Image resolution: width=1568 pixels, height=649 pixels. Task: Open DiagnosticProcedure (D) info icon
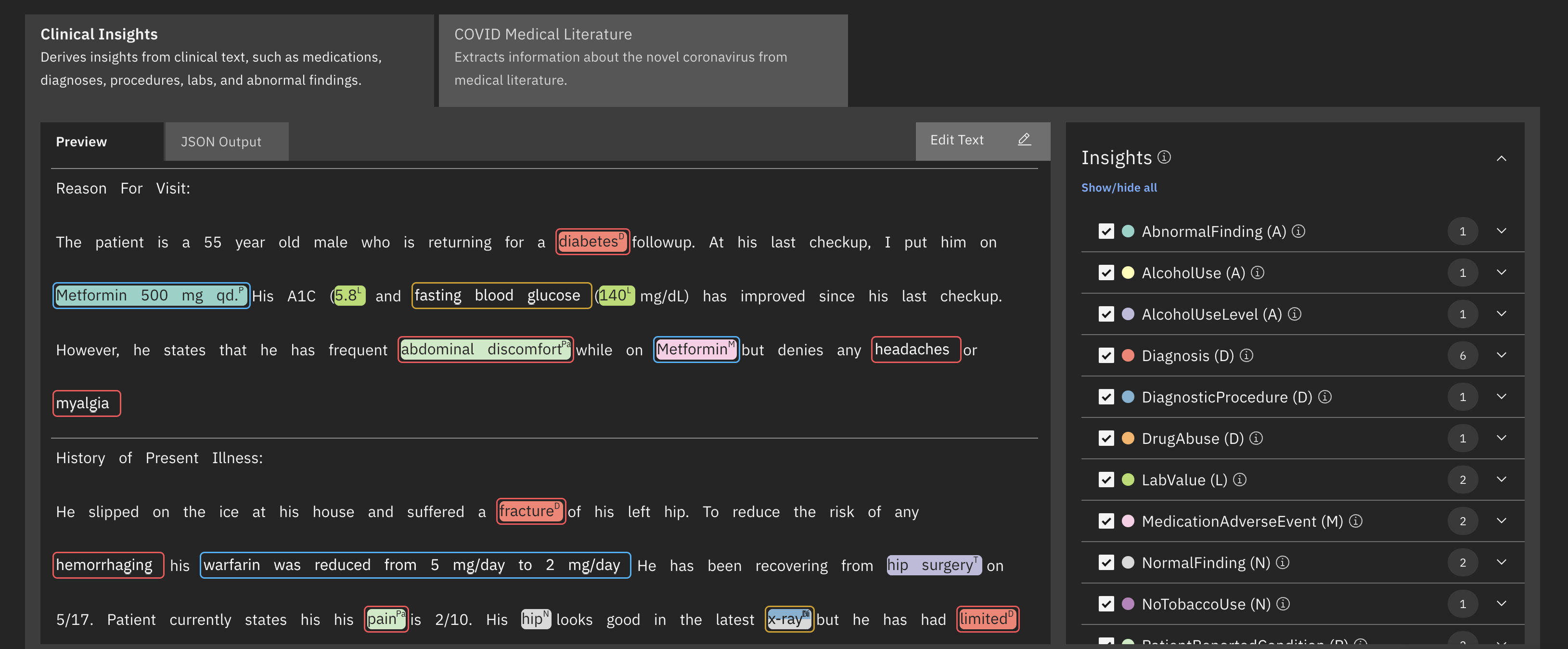pyautogui.click(x=1324, y=397)
